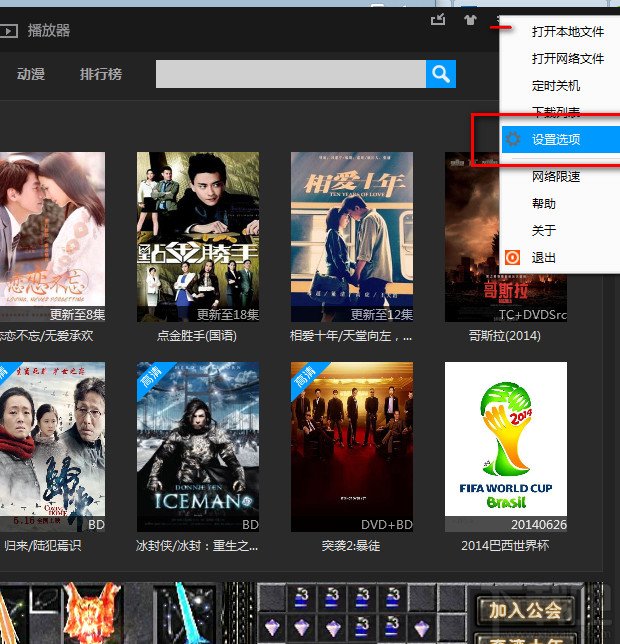620x644 pixels.
Task: Select 网络限速 in the menu
Action: pos(556,177)
